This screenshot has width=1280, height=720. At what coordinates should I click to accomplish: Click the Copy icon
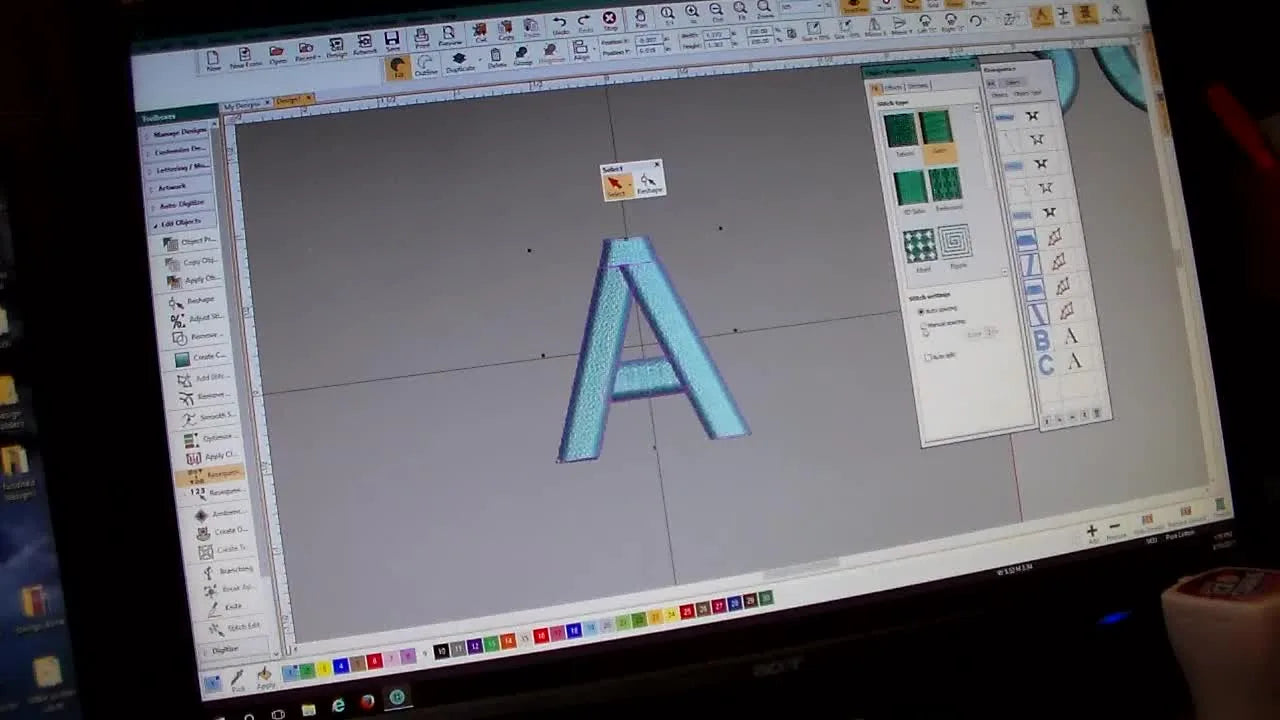point(507,31)
